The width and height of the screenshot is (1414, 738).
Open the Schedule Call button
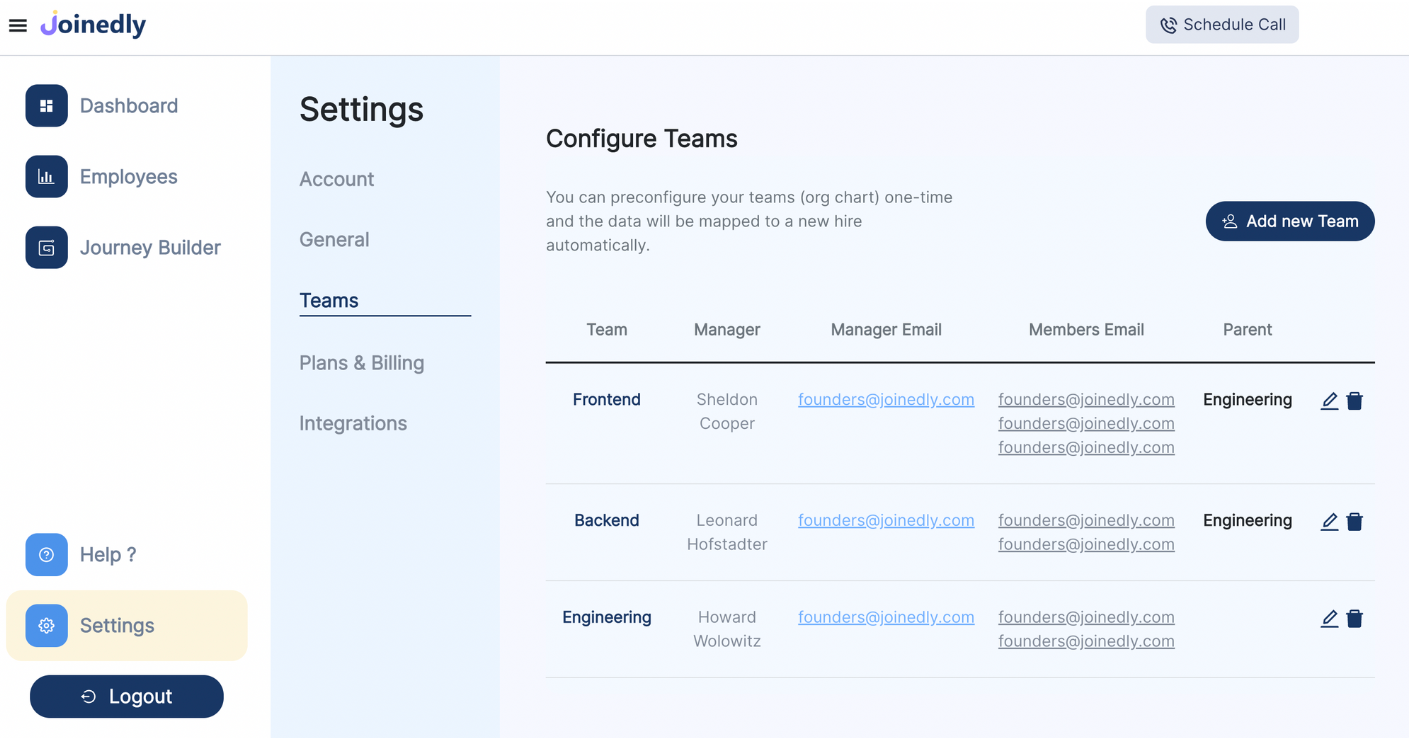pos(1222,24)
